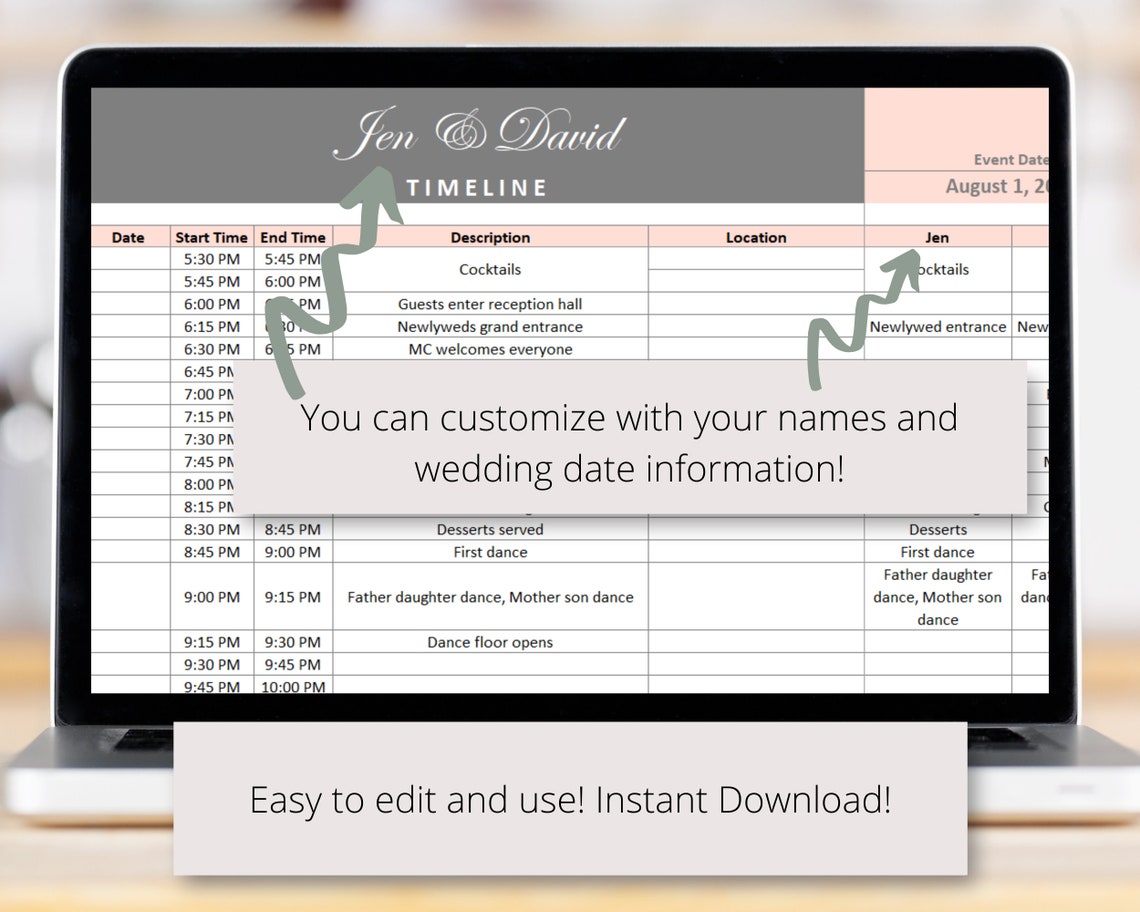Image resolution: width=1140 pixels, height=912 pixels.
Task: Click the Father daughter dance cell
Action: pyautogui.click(x=490, y=597)
